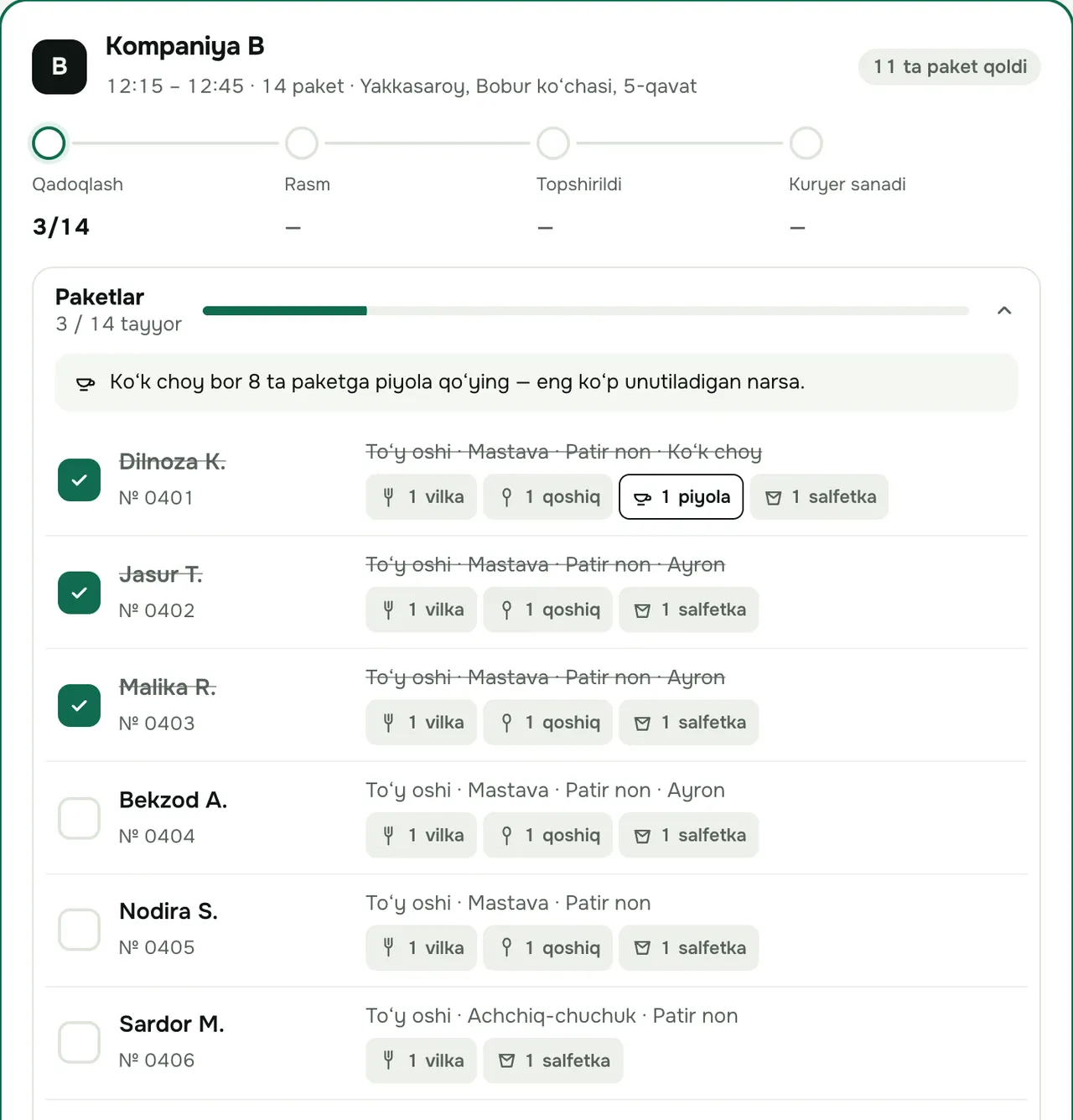
Task: Select the Qadoqlash step
Action: click(49, 143)
